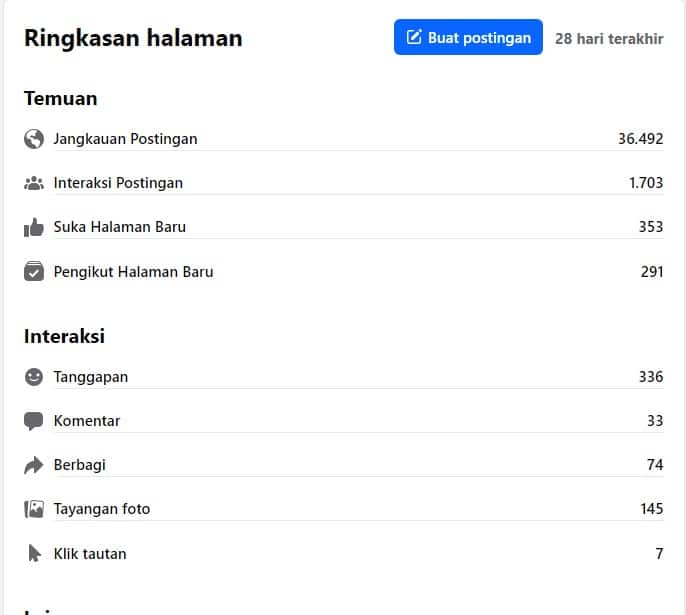Select the people icon beside Interaksi Postingan

point(34,183)
